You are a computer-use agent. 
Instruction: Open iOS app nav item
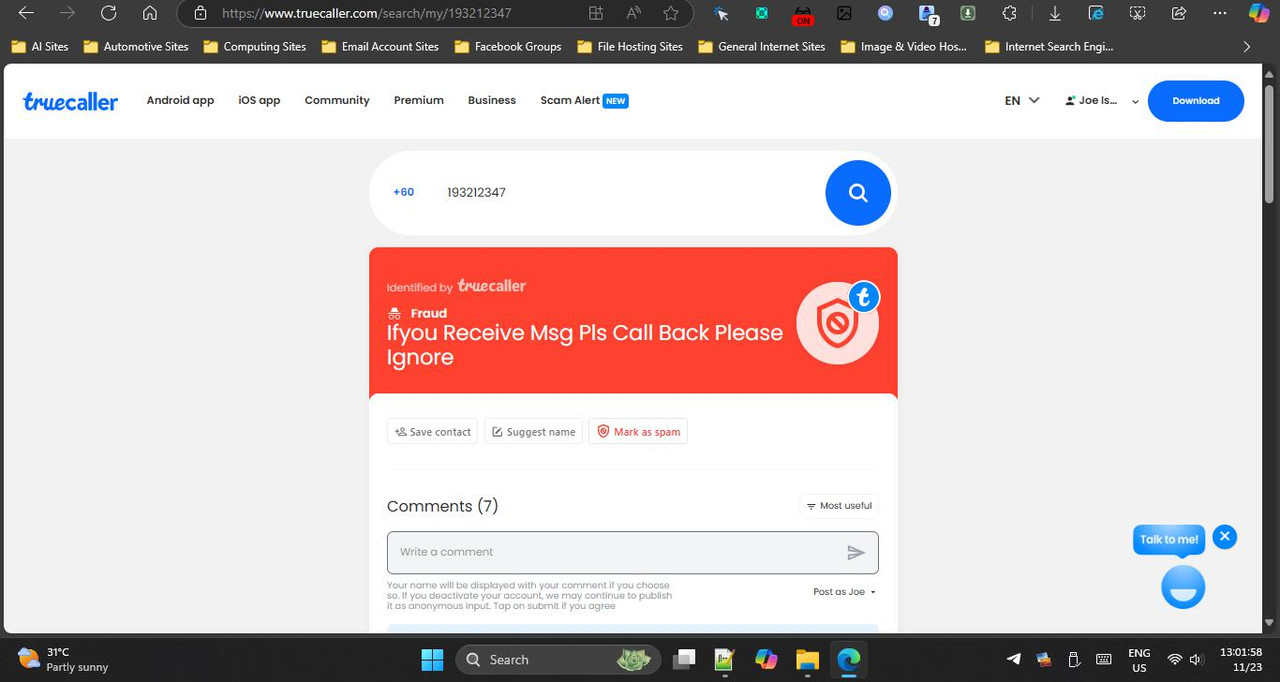(259, 101)
